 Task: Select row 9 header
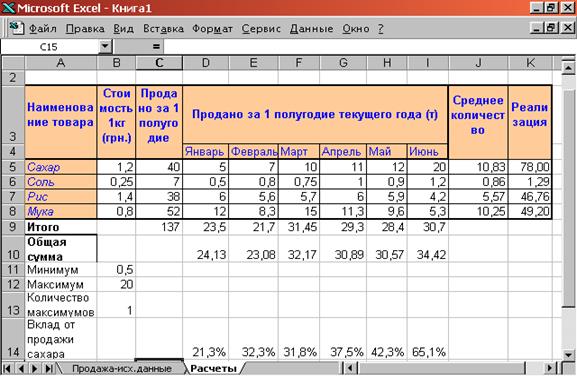tap(13, 227)
